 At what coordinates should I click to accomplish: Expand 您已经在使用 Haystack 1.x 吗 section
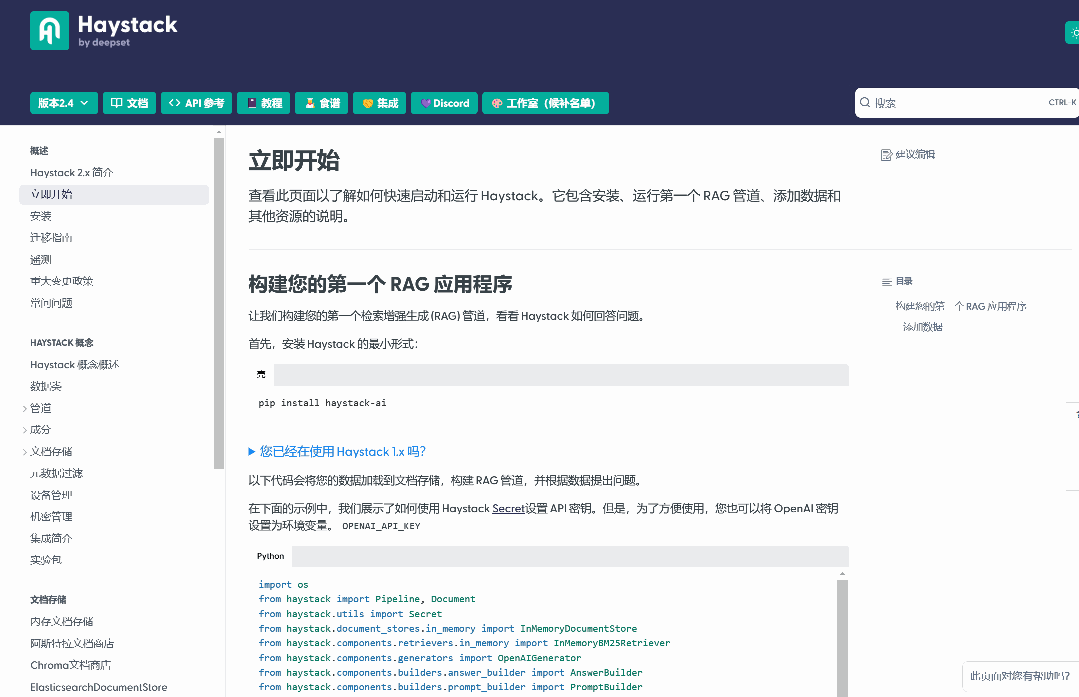click(337, 451)
